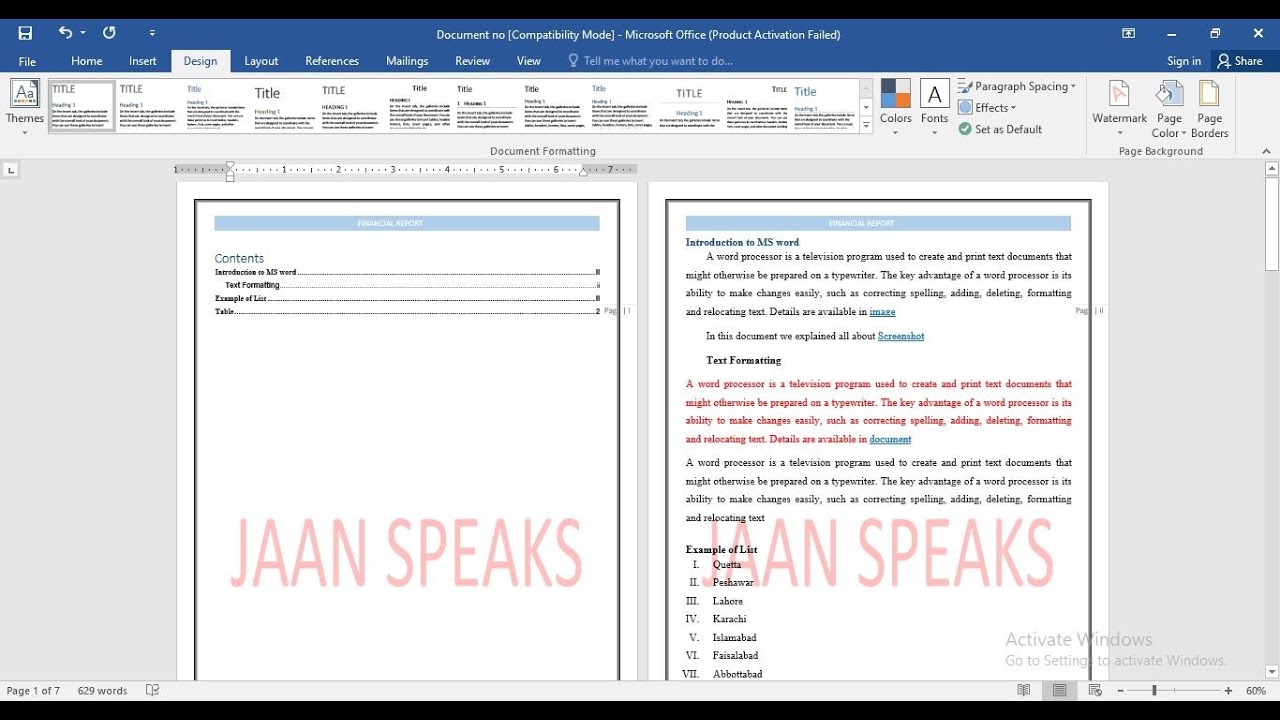Switch to the Home tab

click(x=86, y=61)
